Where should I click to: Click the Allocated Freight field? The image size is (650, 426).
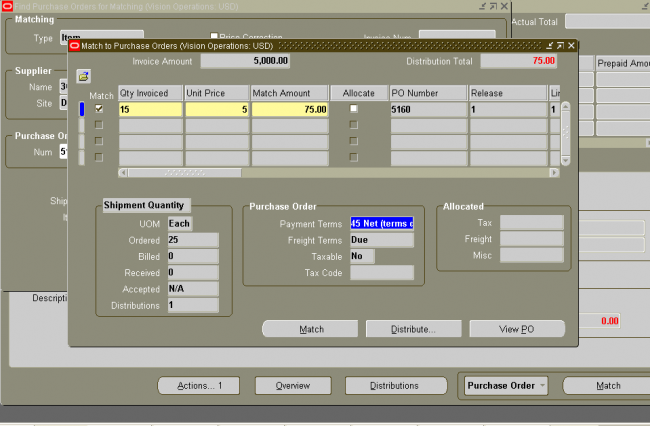point(532,239)
